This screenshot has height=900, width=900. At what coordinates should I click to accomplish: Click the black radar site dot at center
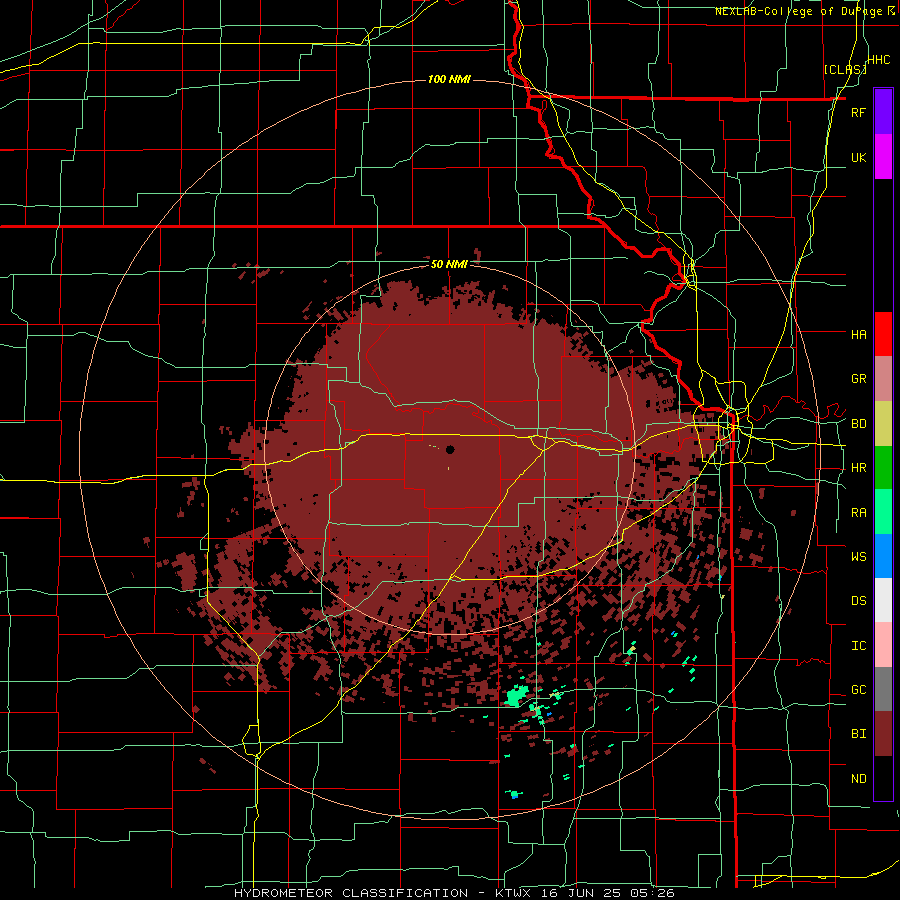(x=450, y=449)
